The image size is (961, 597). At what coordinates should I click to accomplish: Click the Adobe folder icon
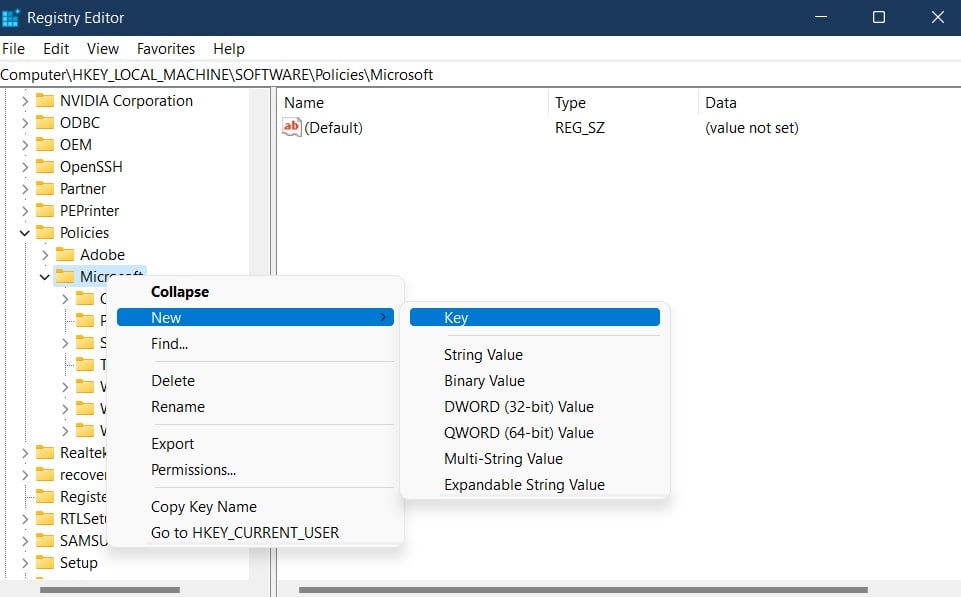point(65,255)
